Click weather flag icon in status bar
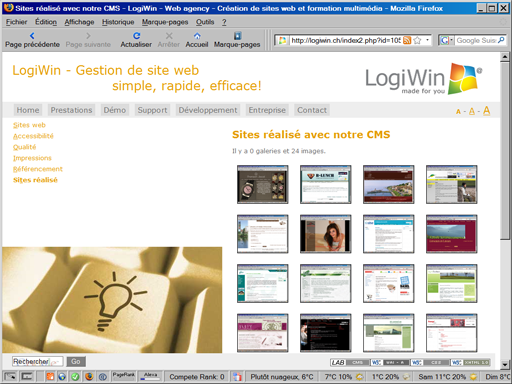 237,377
